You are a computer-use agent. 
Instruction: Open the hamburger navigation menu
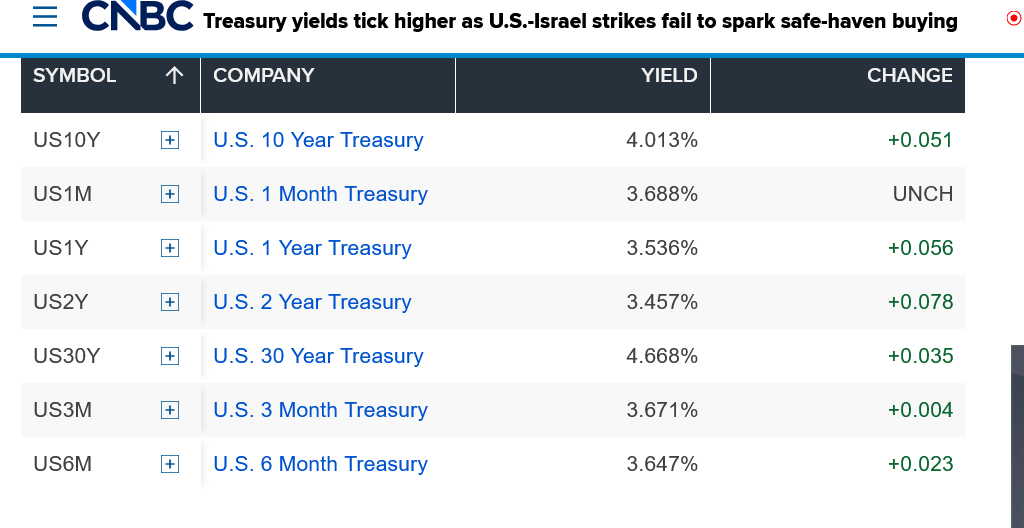[x=44, y=17]
